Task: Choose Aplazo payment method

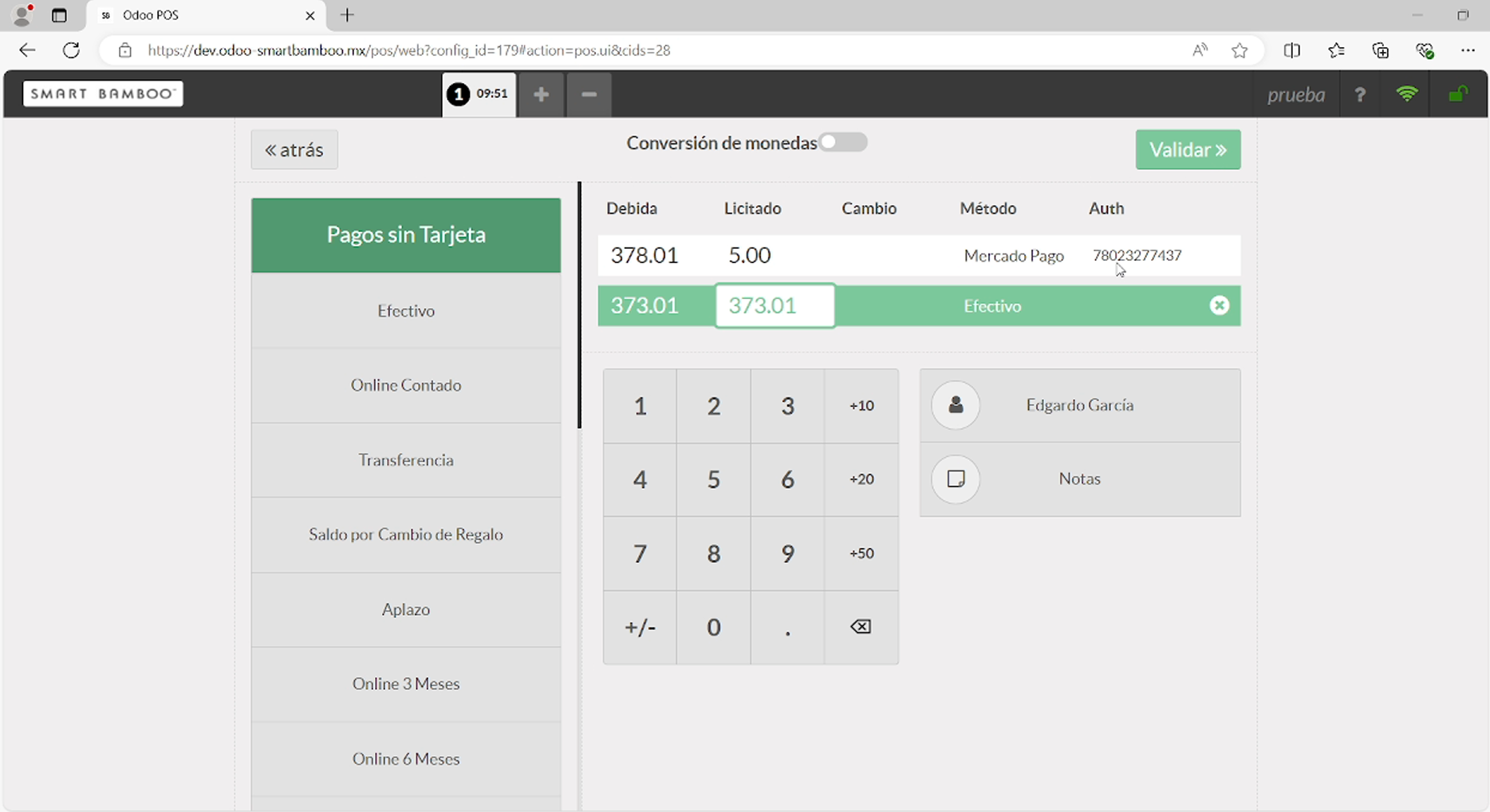Action: pyautogui.click(x=406, y=609)
